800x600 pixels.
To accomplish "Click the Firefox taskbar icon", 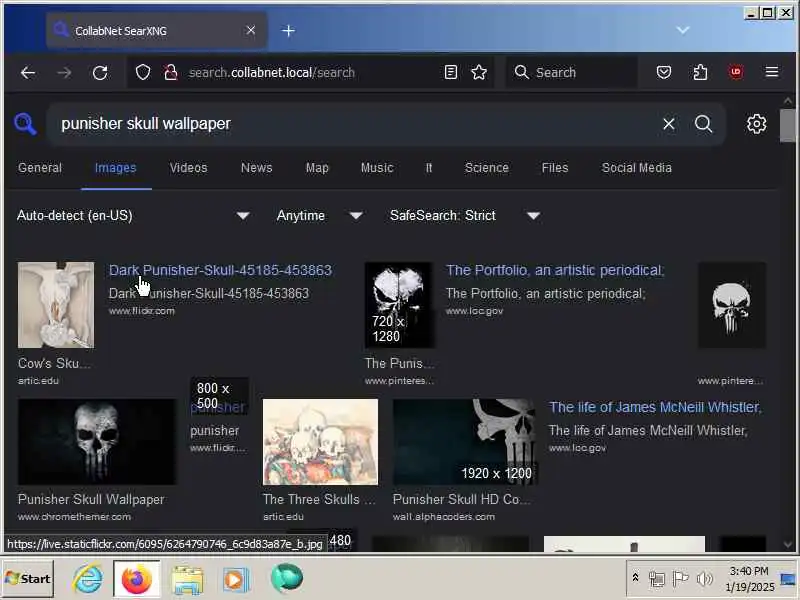I will [136, 579].
